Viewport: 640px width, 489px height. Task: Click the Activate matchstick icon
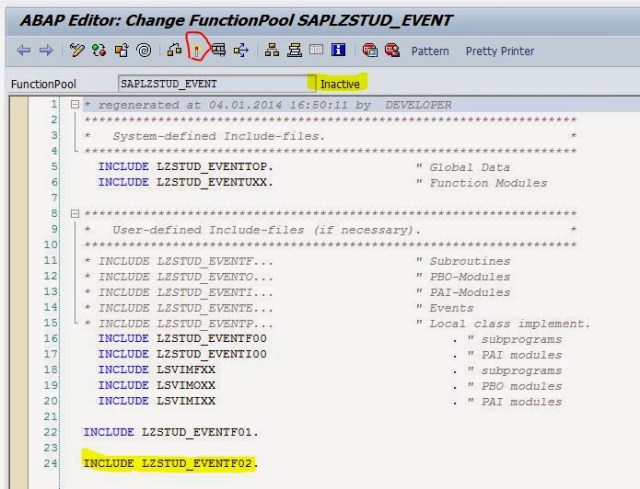[x=196, y=51]
